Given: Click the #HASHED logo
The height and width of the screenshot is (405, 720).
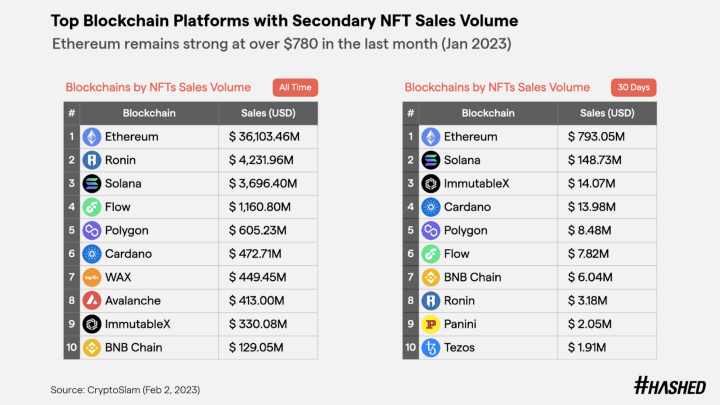Looking at the screenshot, I should (670, 386).
